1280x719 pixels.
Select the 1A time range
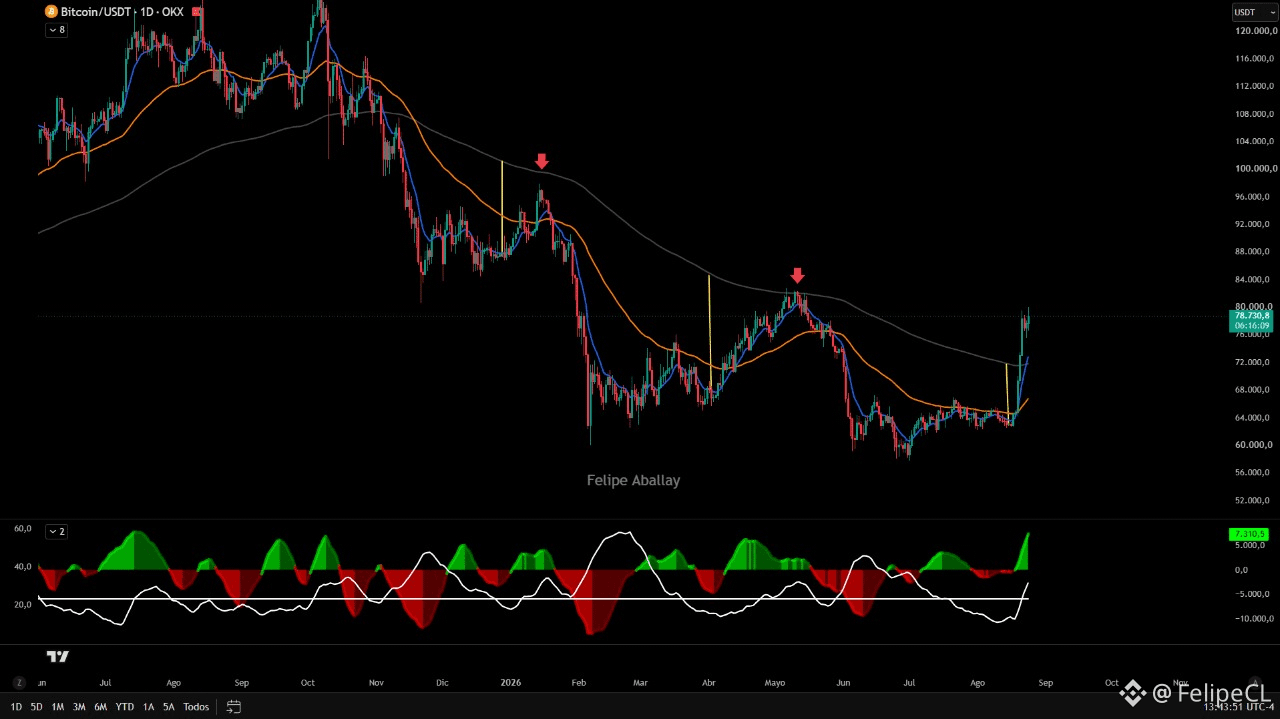click(148, 707)
